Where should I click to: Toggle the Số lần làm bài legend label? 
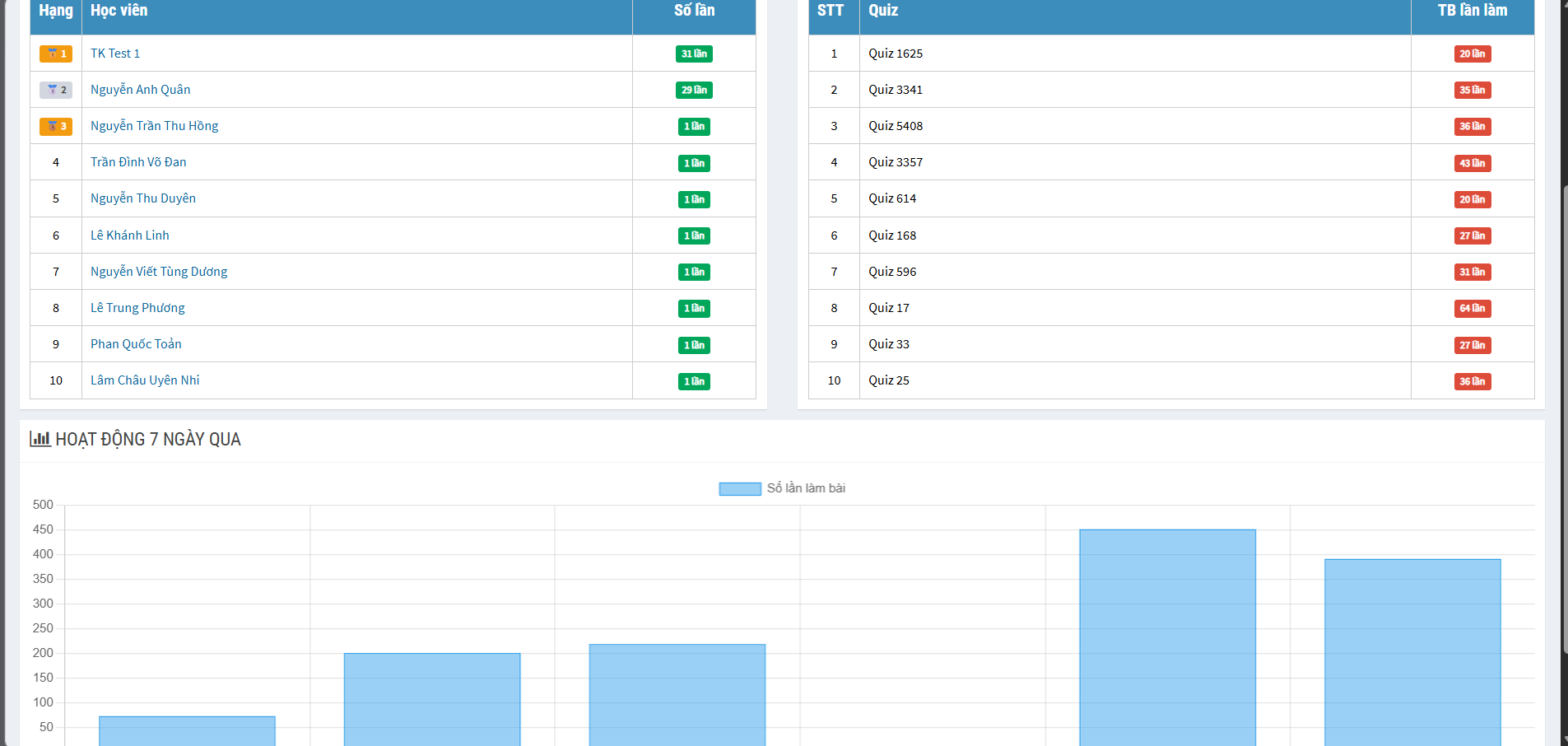coord(806,488)
